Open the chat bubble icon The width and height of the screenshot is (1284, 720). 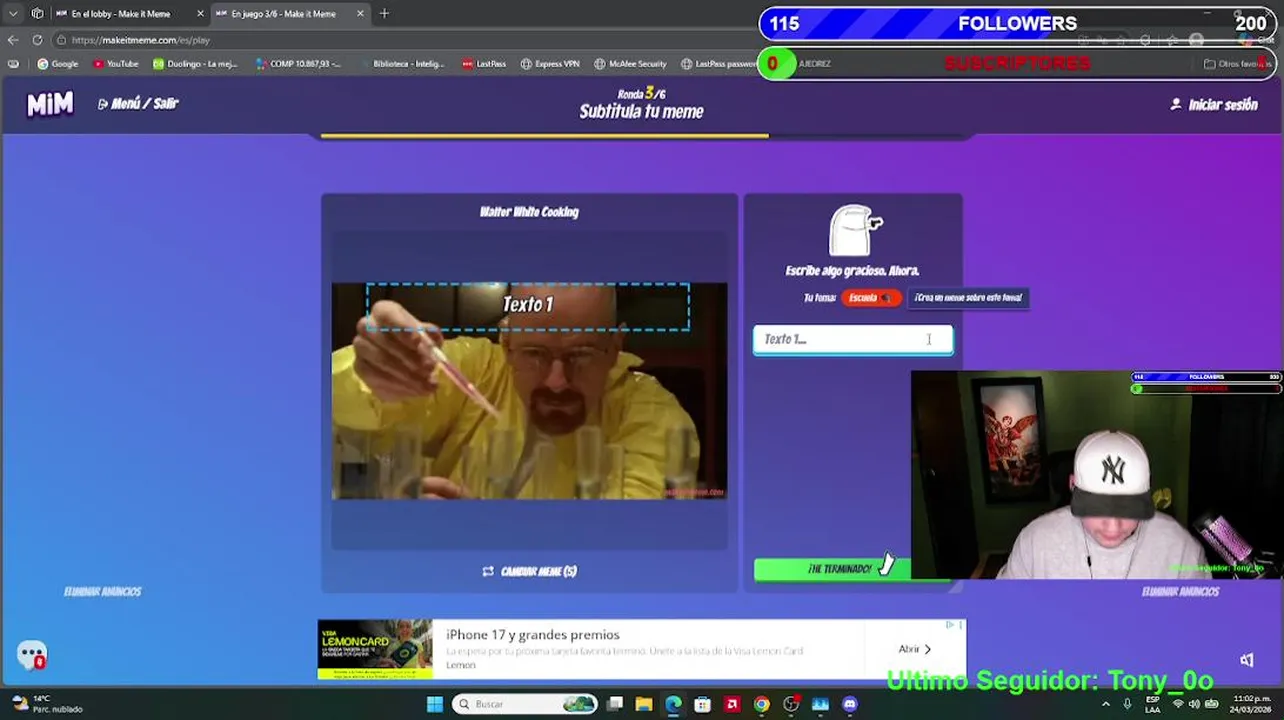(x=32, y=655)
